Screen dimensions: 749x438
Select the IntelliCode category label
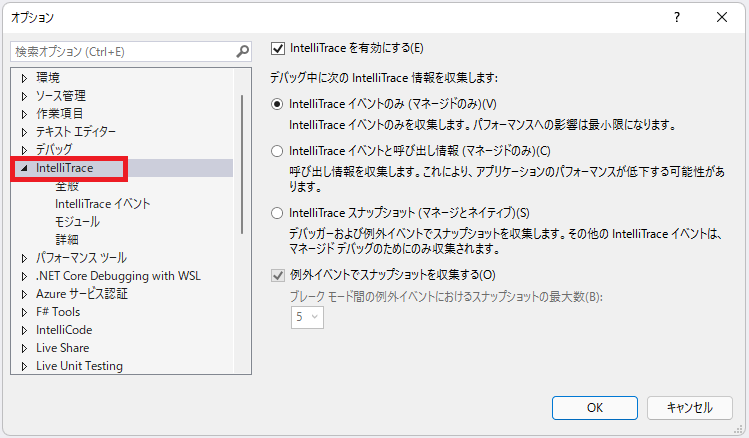pos(64,330)
